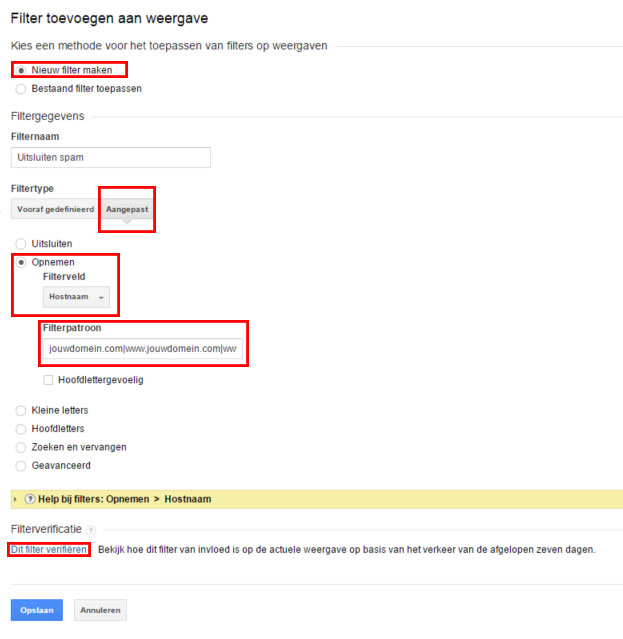
Task: Click the 'Dit filter verifiëren' link
Action: click(x=49, y=549)
